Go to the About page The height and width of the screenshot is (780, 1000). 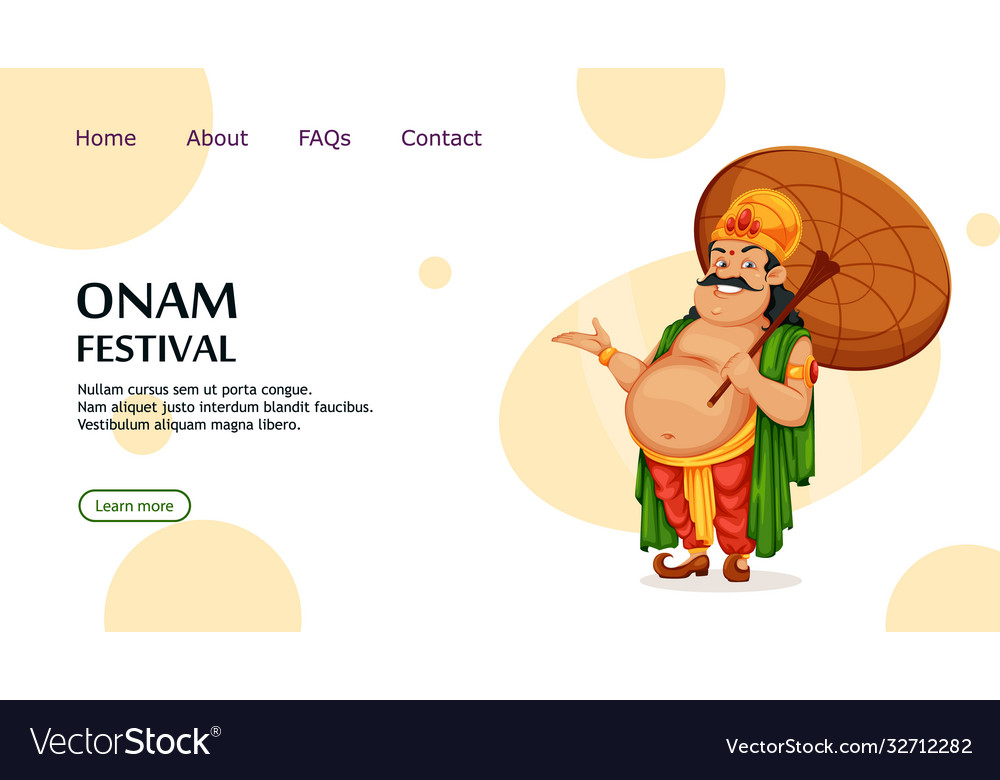coord(217,138)
